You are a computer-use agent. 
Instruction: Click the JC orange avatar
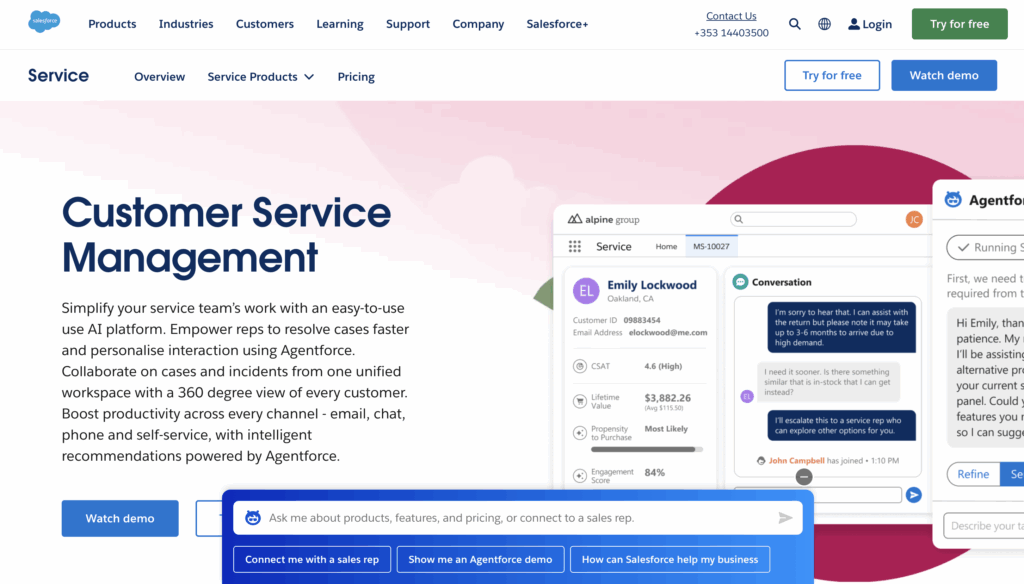[x=914, y=219]
